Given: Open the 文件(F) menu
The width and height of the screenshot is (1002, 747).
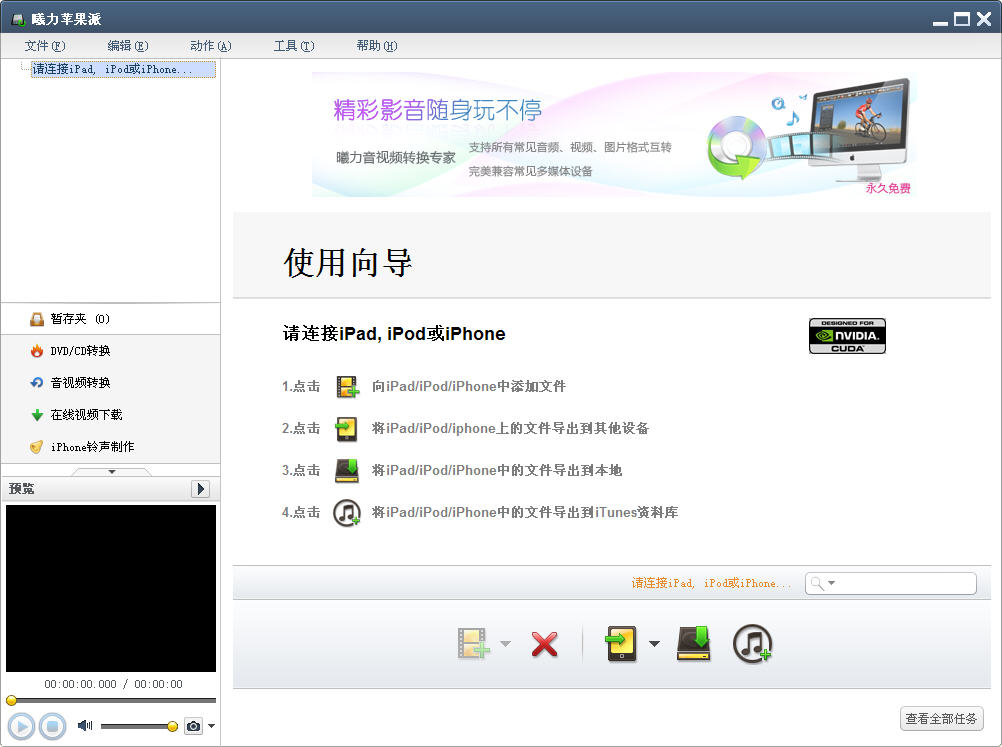Looking at the screenshot, I should 45,46.
